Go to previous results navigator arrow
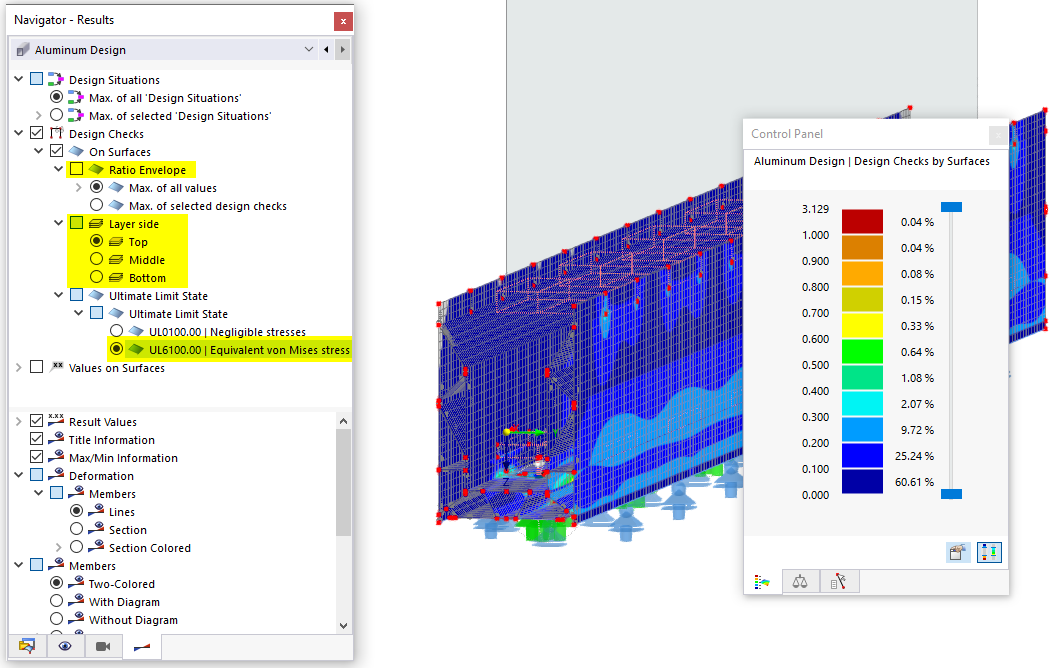 pos(326,49)
